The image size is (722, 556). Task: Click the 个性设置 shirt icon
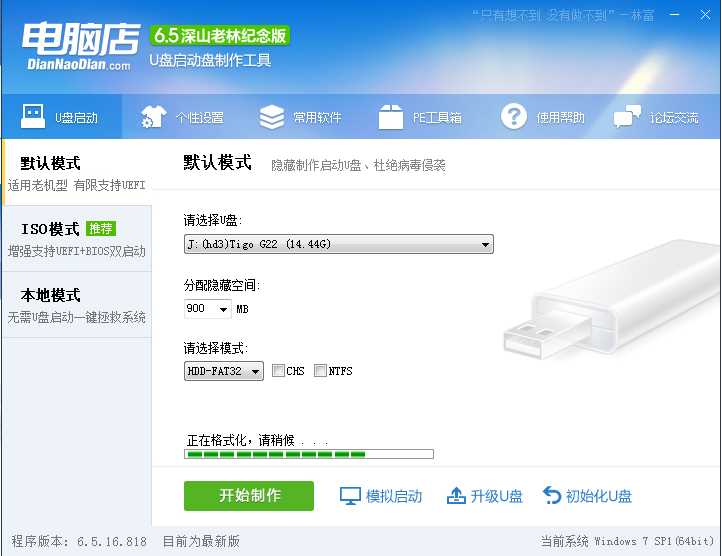coord(153,117)
